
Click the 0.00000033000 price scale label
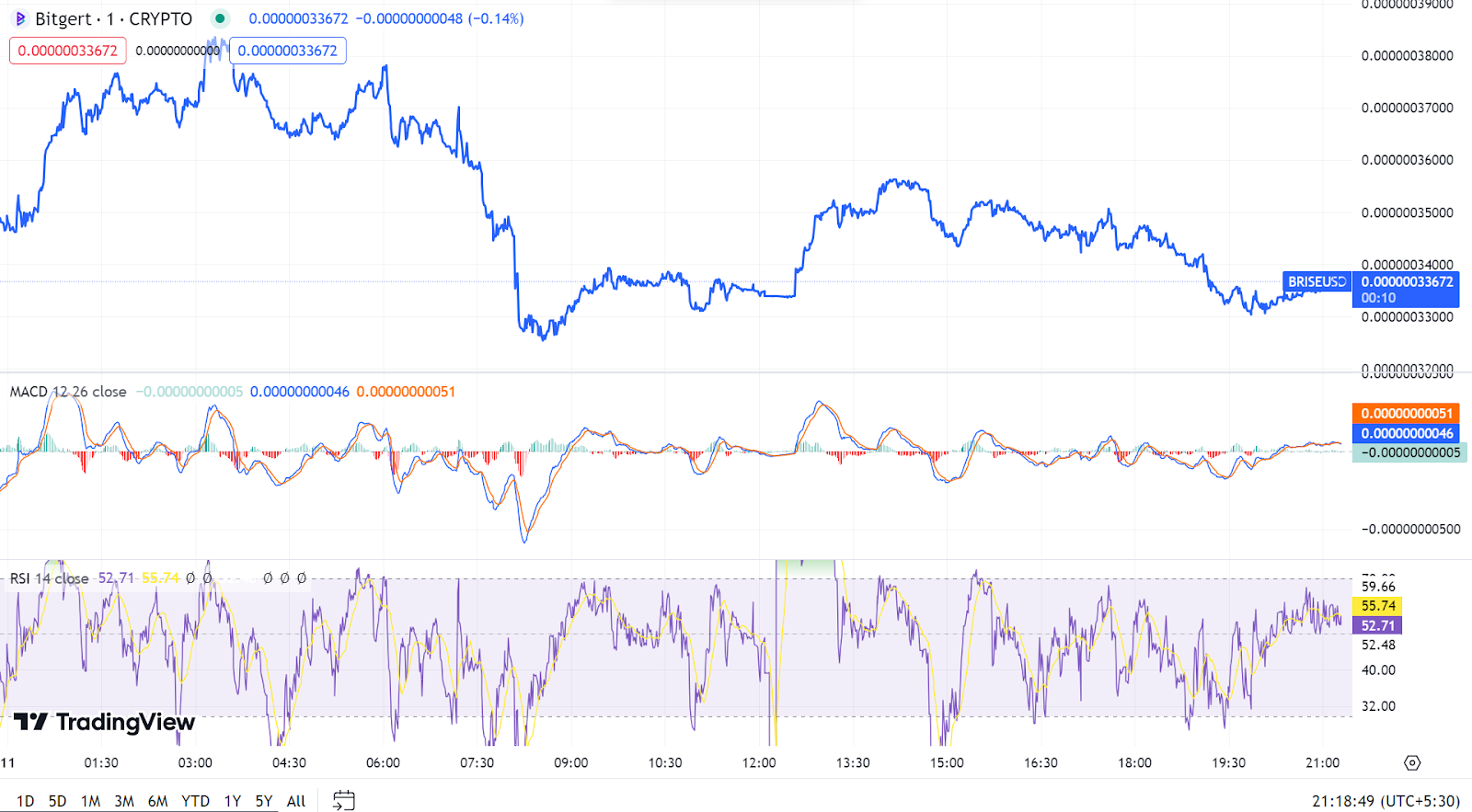point(1408,317)
